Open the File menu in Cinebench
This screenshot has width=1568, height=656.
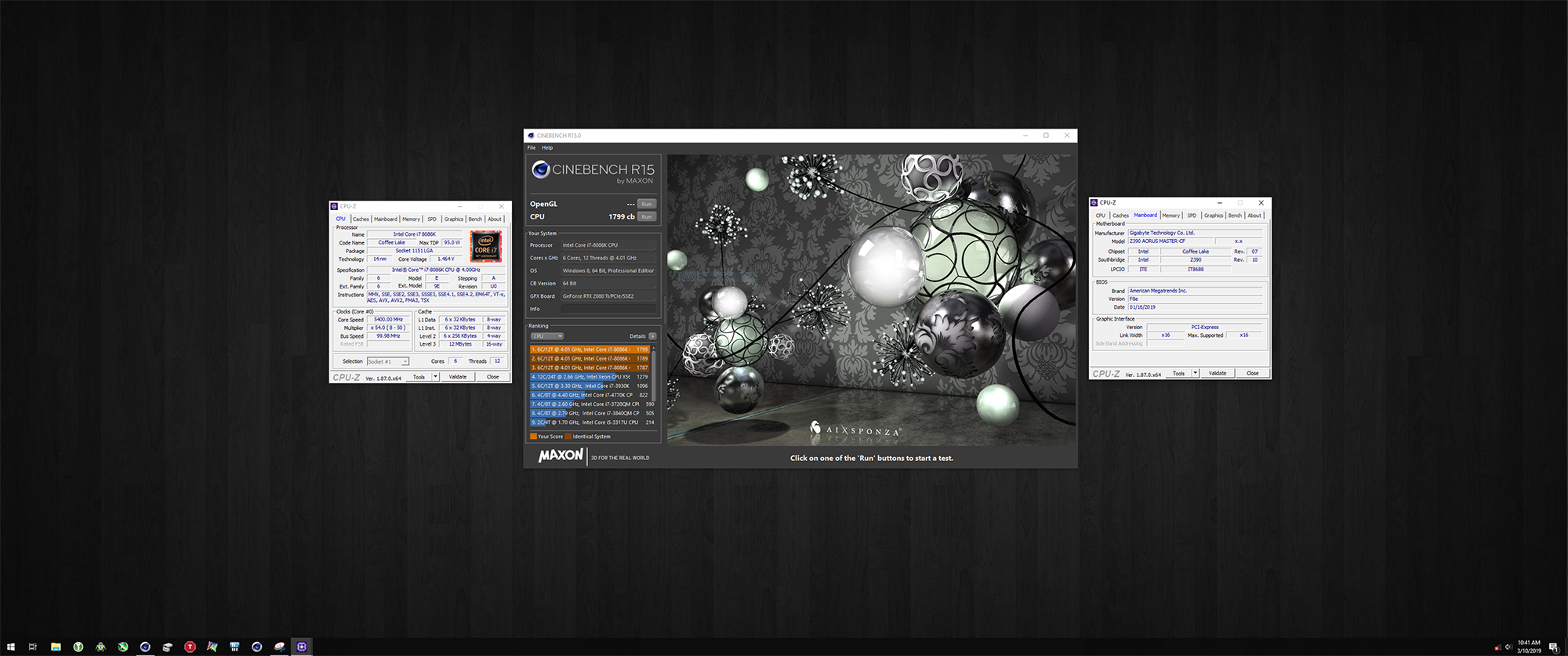tap(532, 147)
